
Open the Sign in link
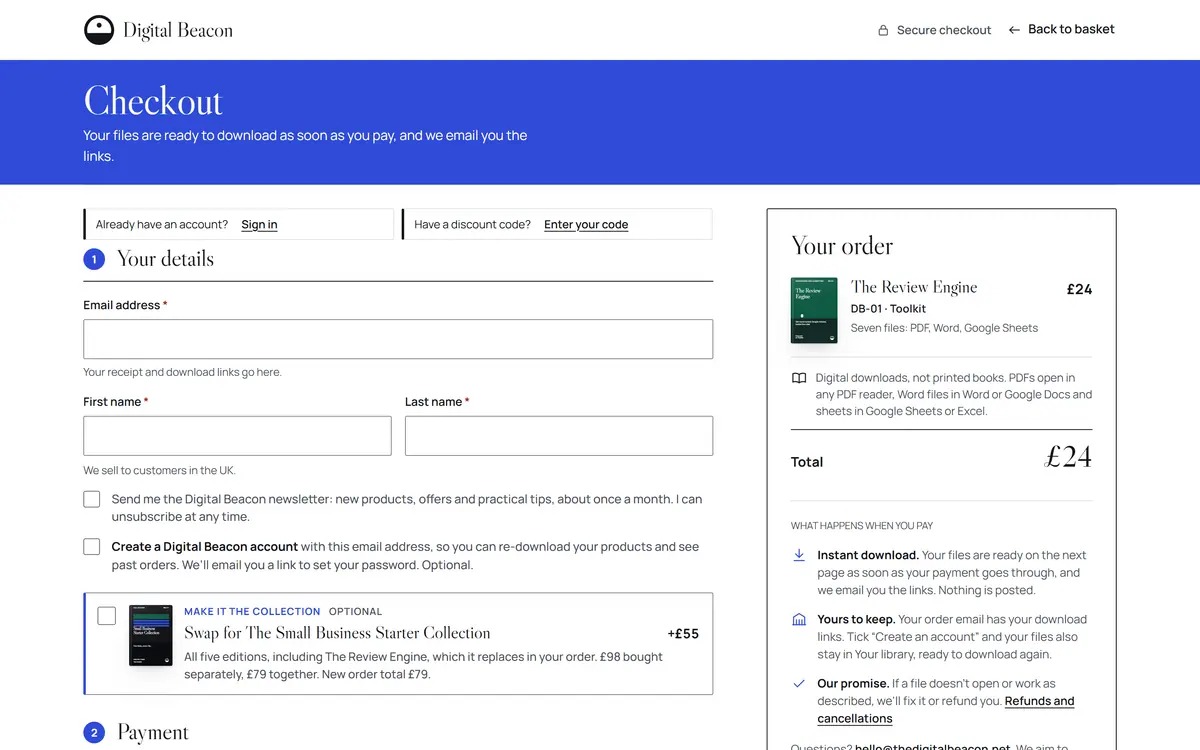pos(259,225)
